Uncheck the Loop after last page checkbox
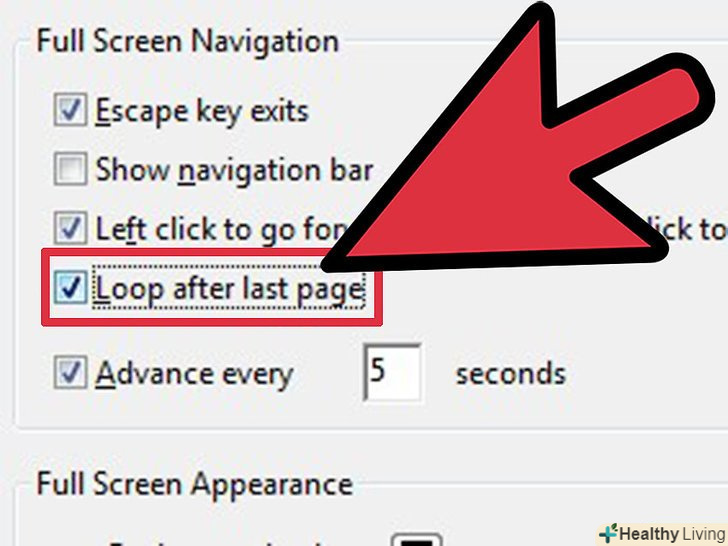 click(x=70, y=288)
